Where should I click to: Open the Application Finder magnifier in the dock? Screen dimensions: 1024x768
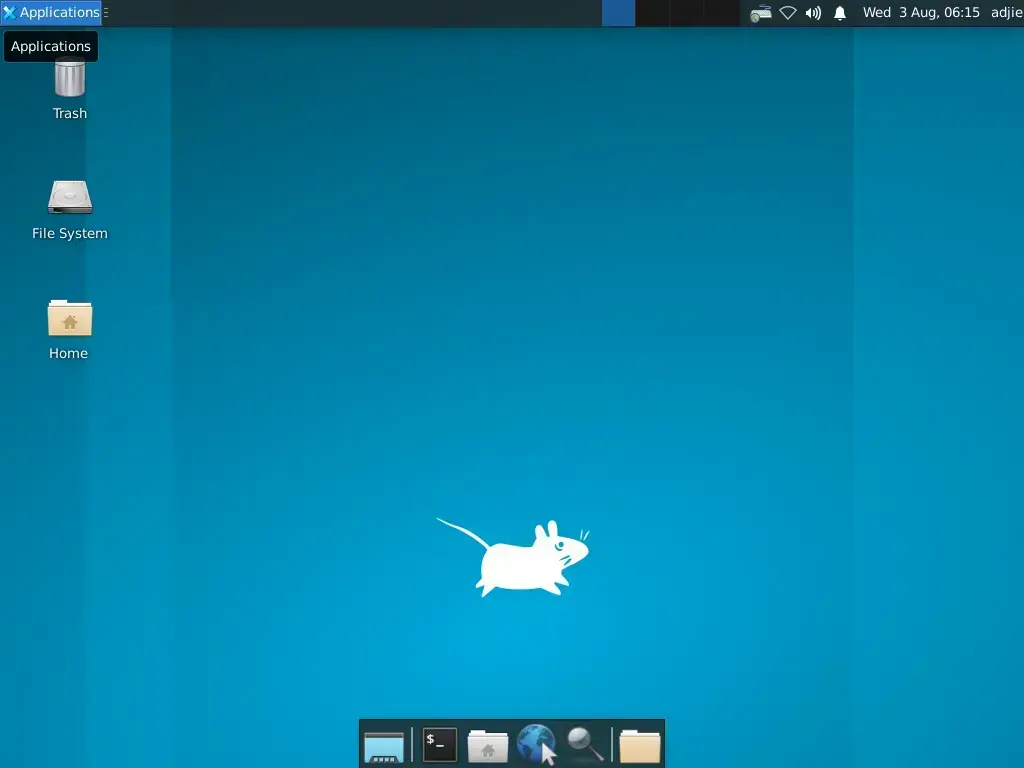point(585,744)
